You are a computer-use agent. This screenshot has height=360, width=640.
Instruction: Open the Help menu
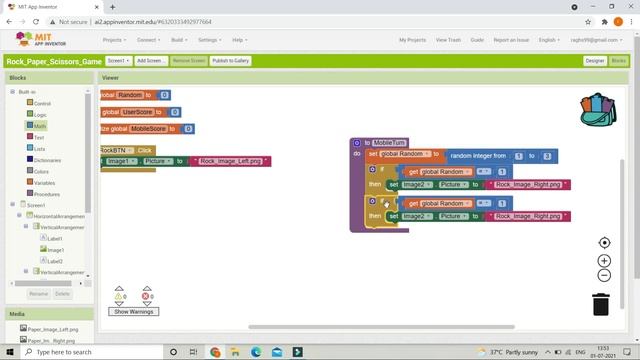tap(240, 40)
